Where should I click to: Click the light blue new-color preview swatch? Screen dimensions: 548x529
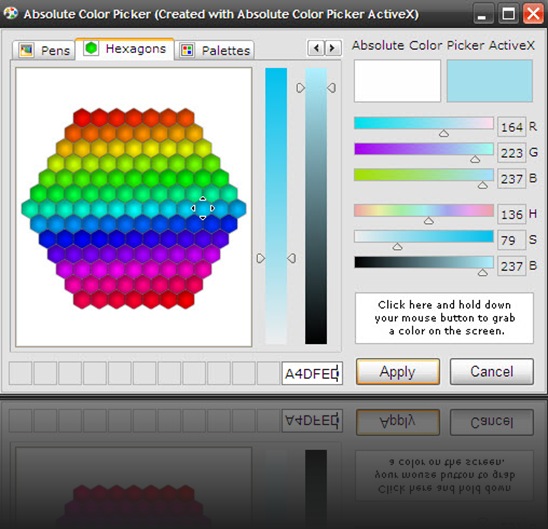[490, 81]
